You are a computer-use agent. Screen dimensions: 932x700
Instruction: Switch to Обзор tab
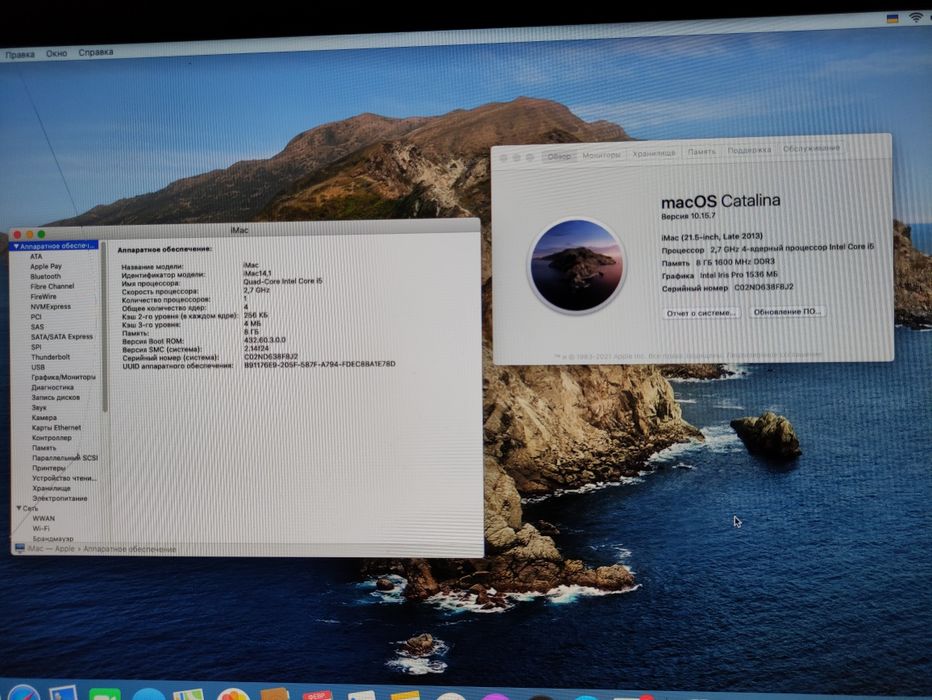[x=559, y=156]
